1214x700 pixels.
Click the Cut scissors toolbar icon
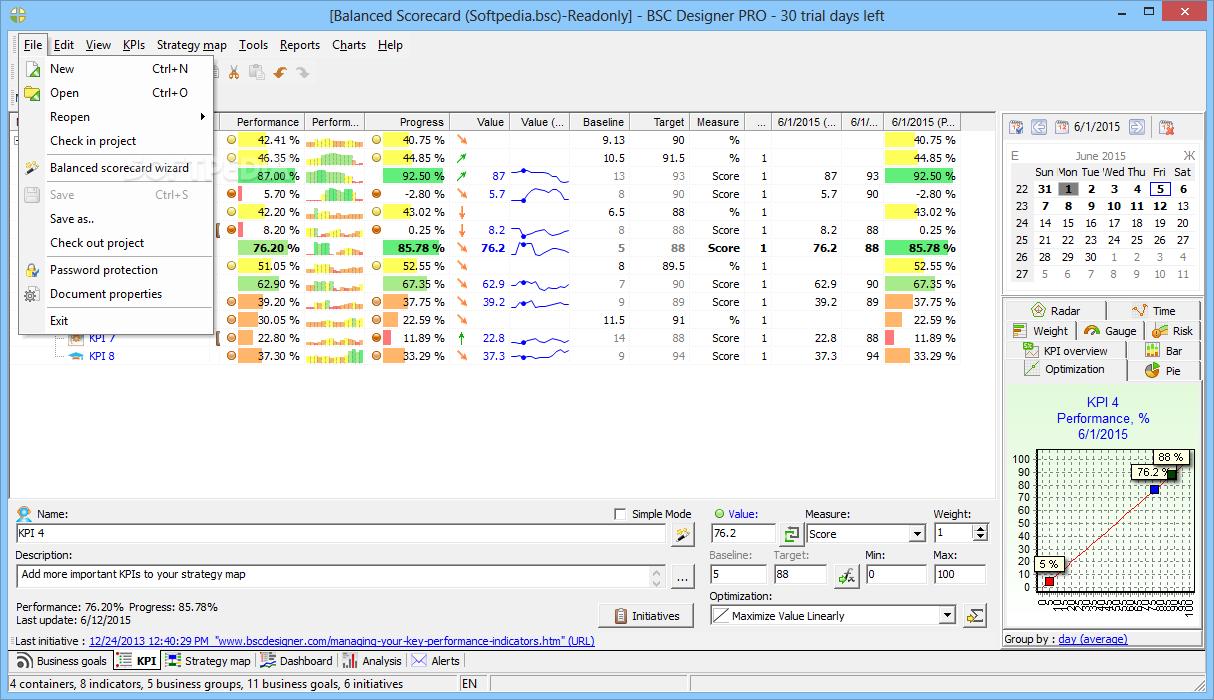click(234, 72)
